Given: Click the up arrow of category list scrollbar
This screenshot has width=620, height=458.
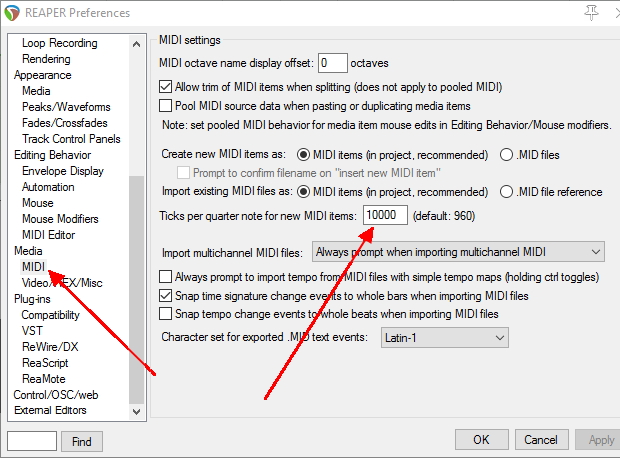Looking at the screenshot, I should [136, 44].
